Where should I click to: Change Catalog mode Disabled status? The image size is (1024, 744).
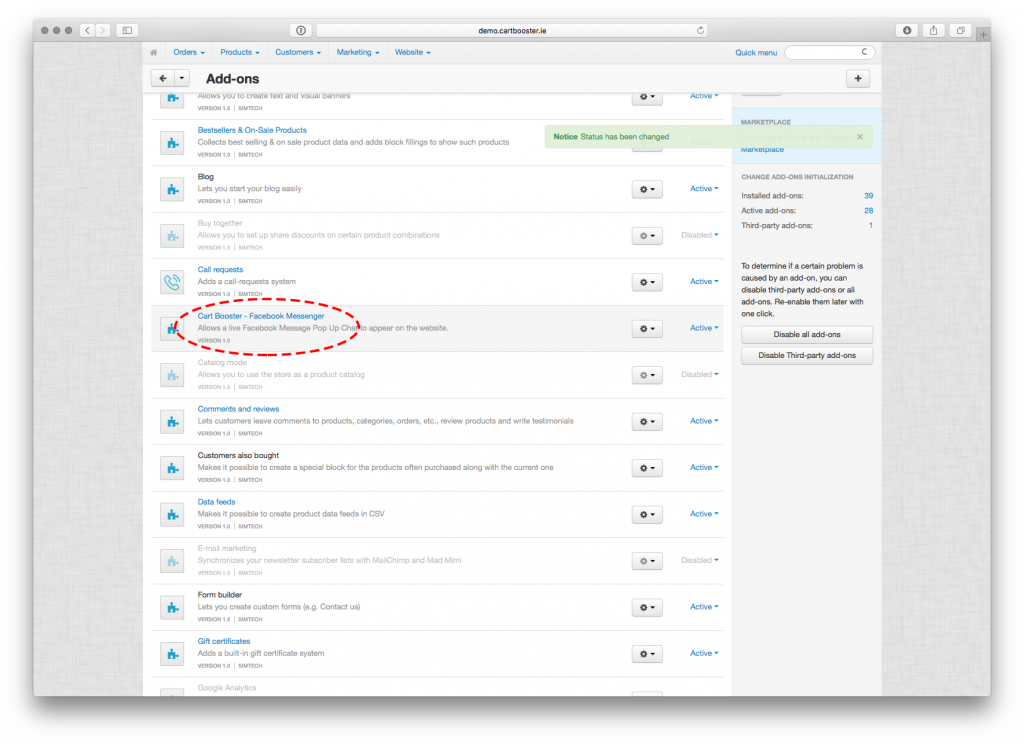click(x=699, y=374)
